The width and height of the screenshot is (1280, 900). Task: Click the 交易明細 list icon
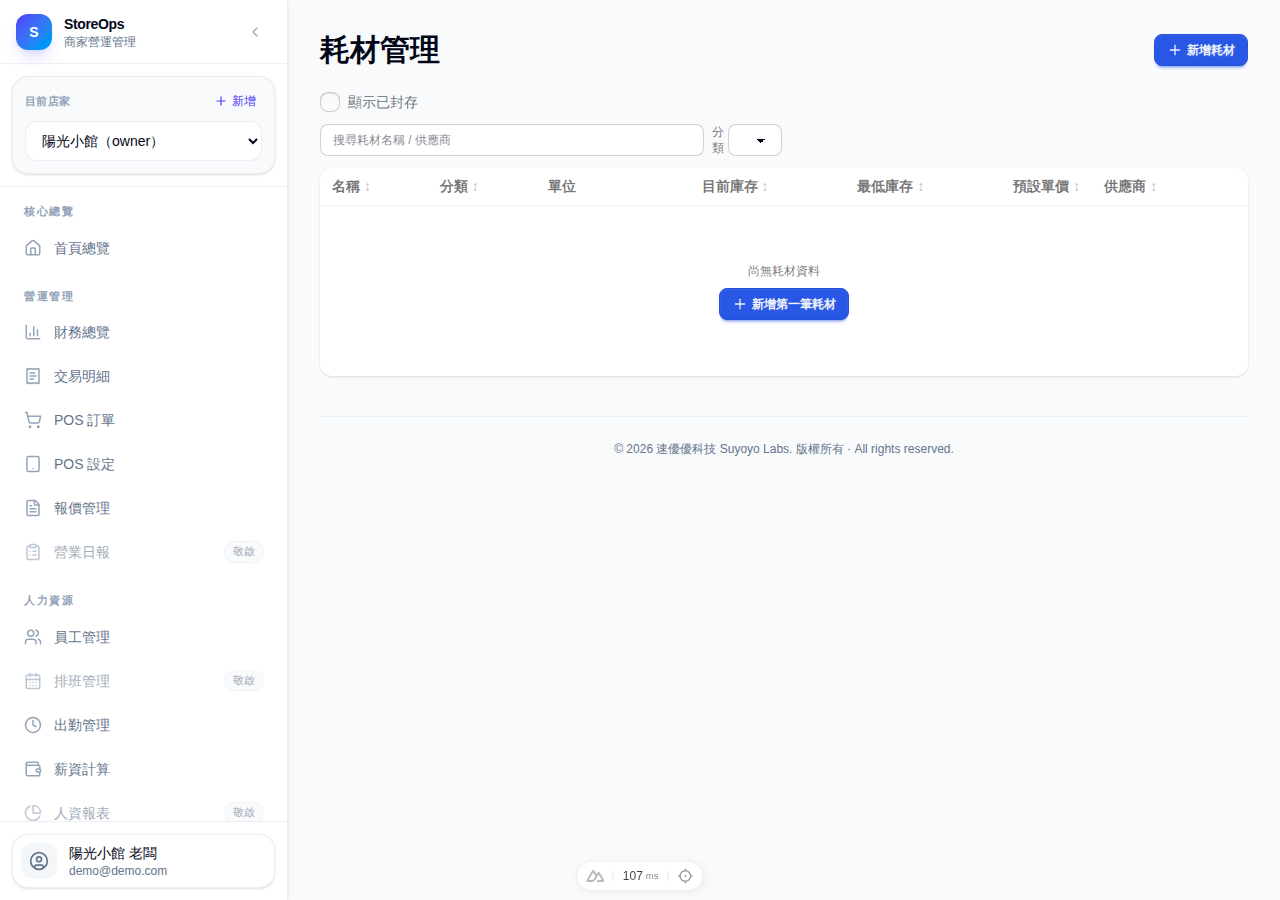coord(33,376)
